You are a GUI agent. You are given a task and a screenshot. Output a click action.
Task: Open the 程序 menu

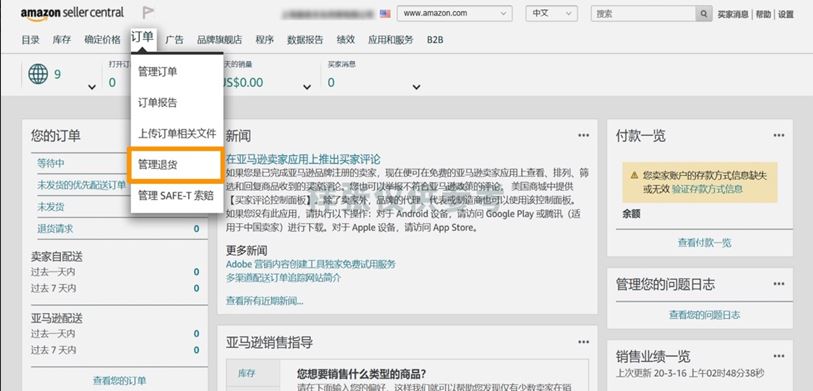tap(264, 39)
